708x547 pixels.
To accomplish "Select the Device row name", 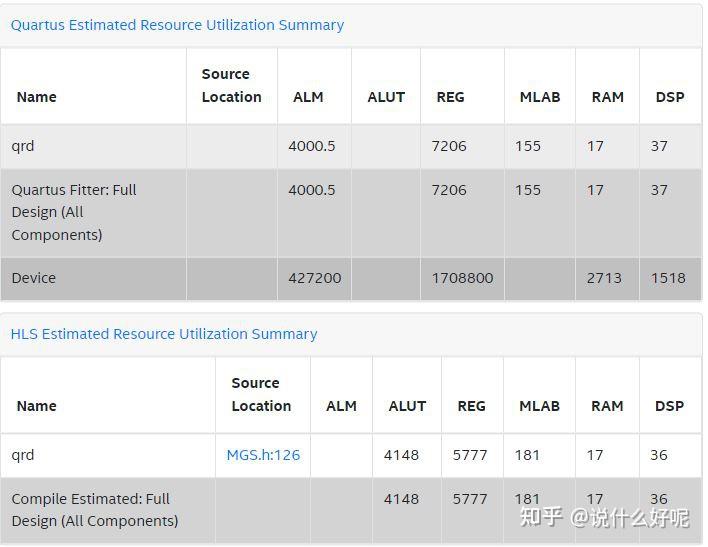I will (x=34, y=278).
